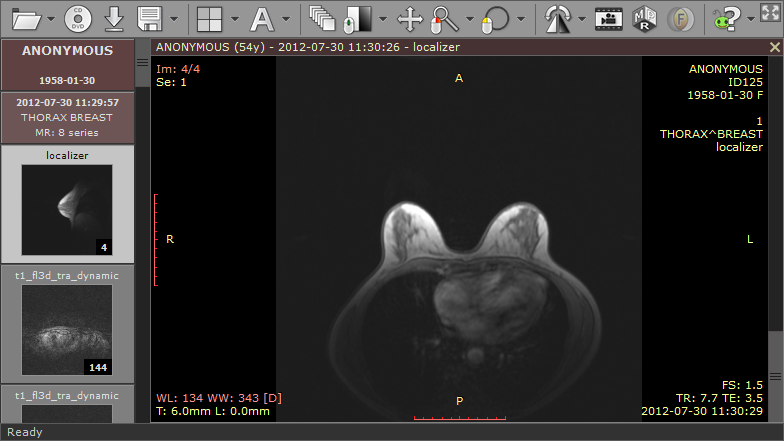
Task: Select the pan move tool
Action: [410, 19]
